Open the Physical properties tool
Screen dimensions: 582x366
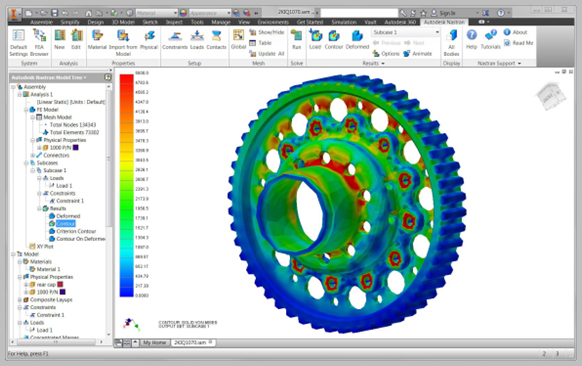(x=149, y=39)
